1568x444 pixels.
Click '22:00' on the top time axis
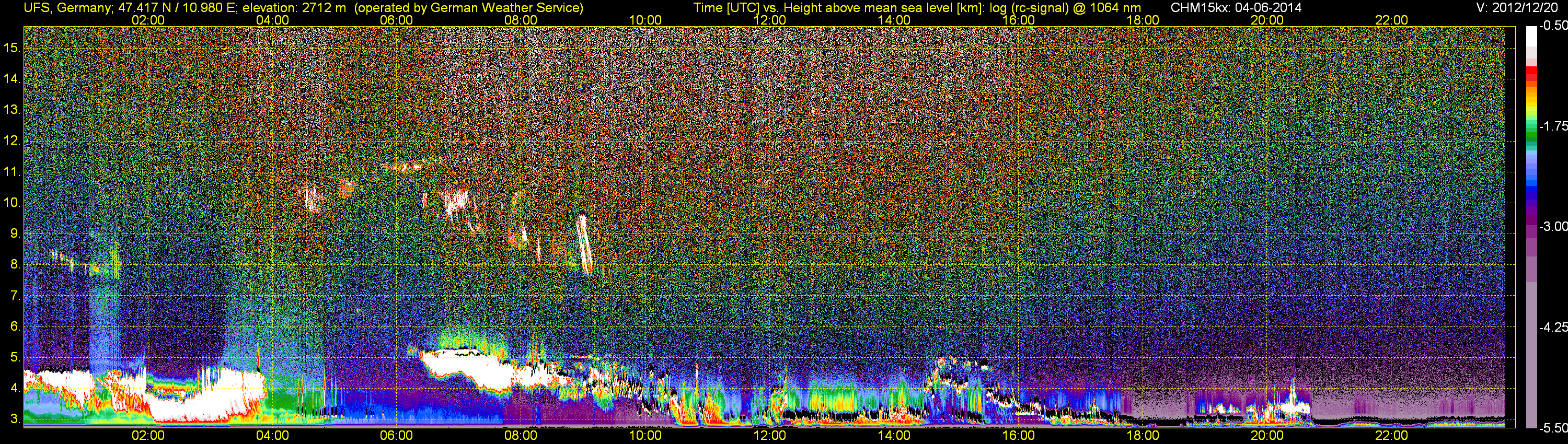[1391, 20]
